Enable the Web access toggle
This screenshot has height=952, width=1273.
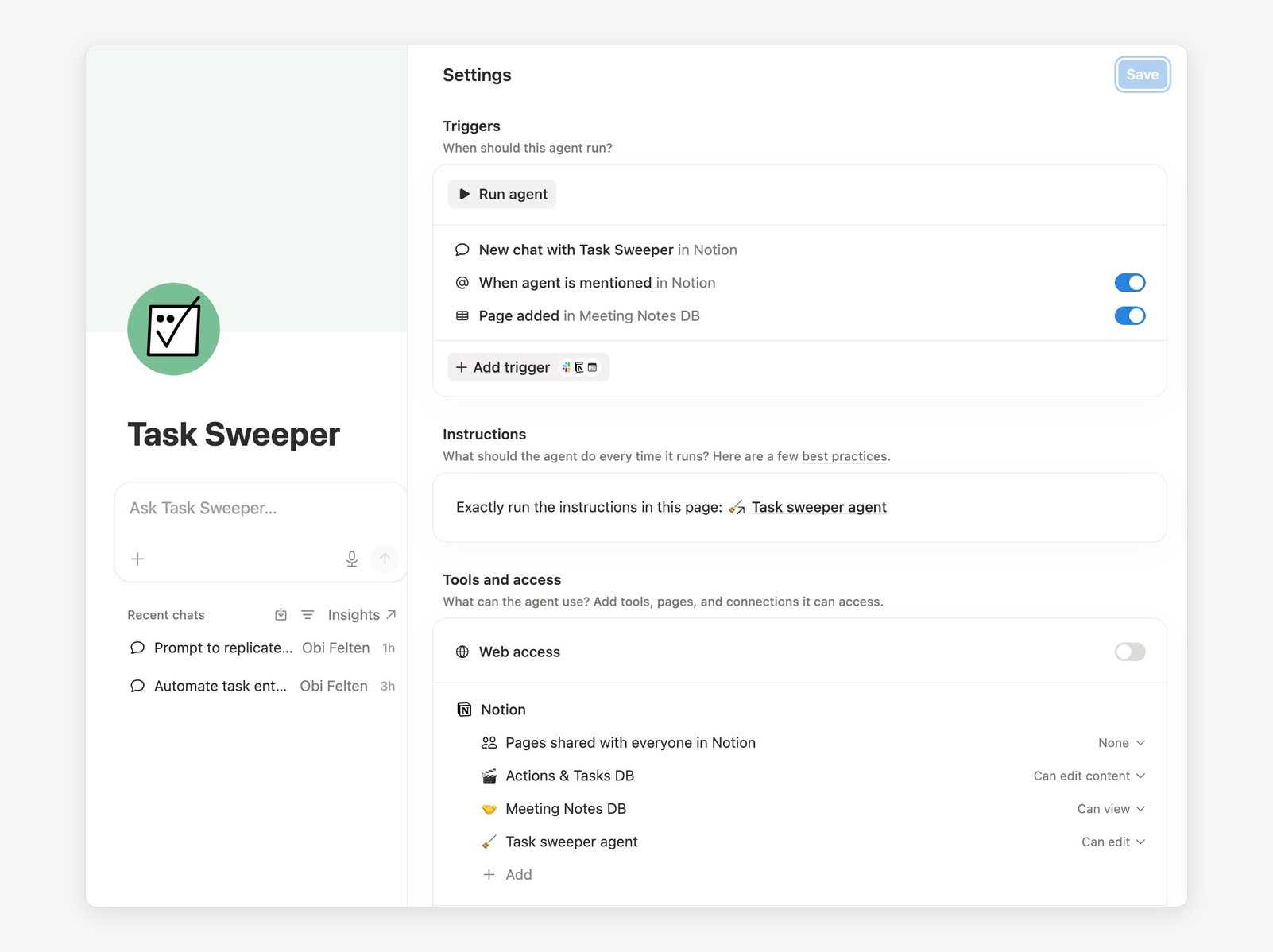[1130, 652]
